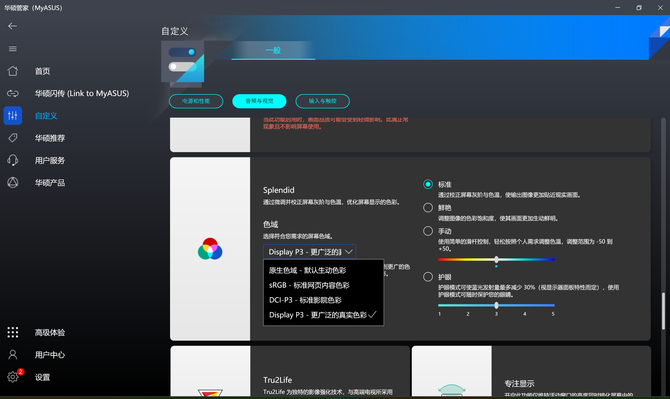Viewport: 670px width, 399px height.
Task: Open the 首页 home icon
Action: (x=13, y=71)
